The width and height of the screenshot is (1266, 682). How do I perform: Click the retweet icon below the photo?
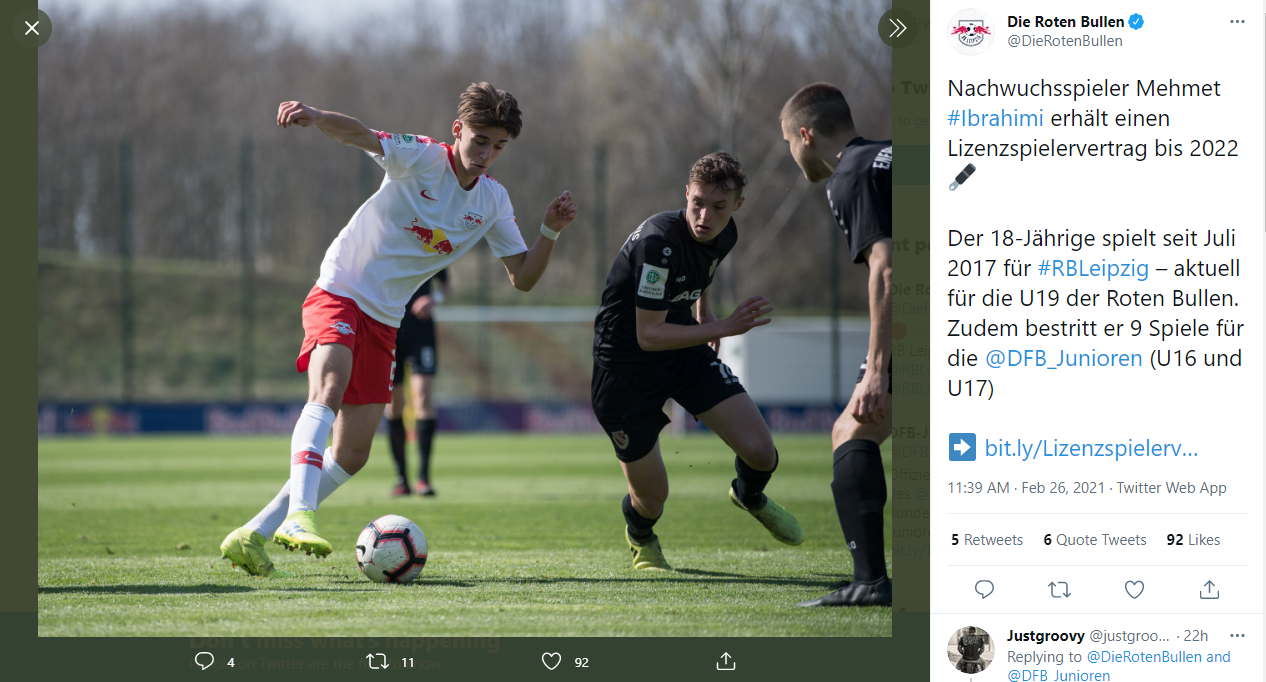pyautogui.click(x=377, y=661)
